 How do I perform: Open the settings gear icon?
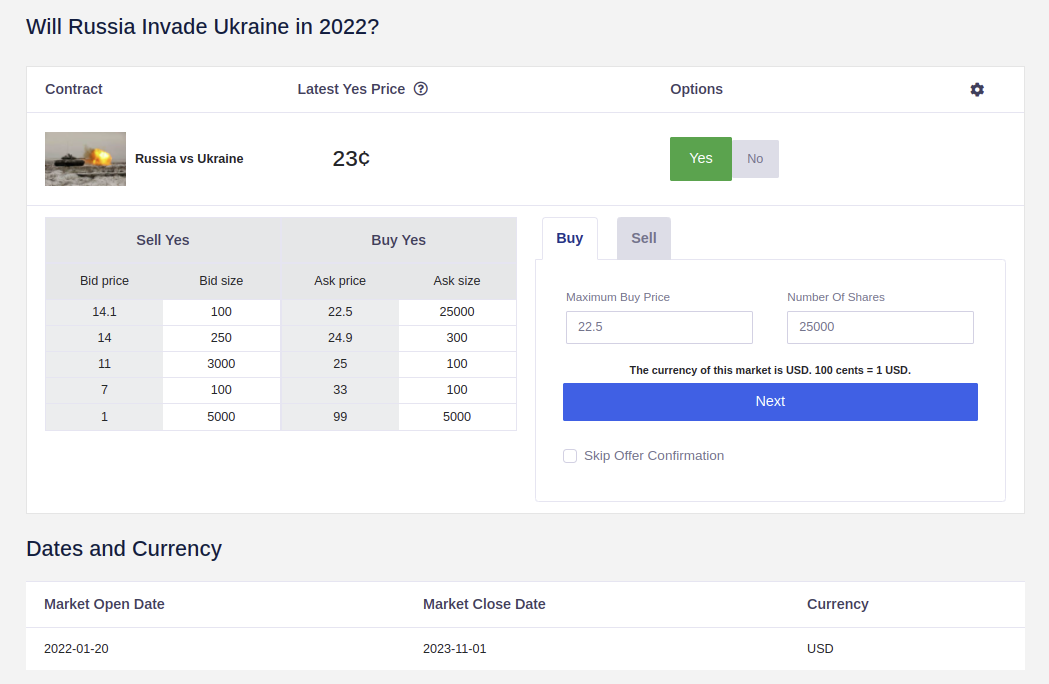(977, 89)
